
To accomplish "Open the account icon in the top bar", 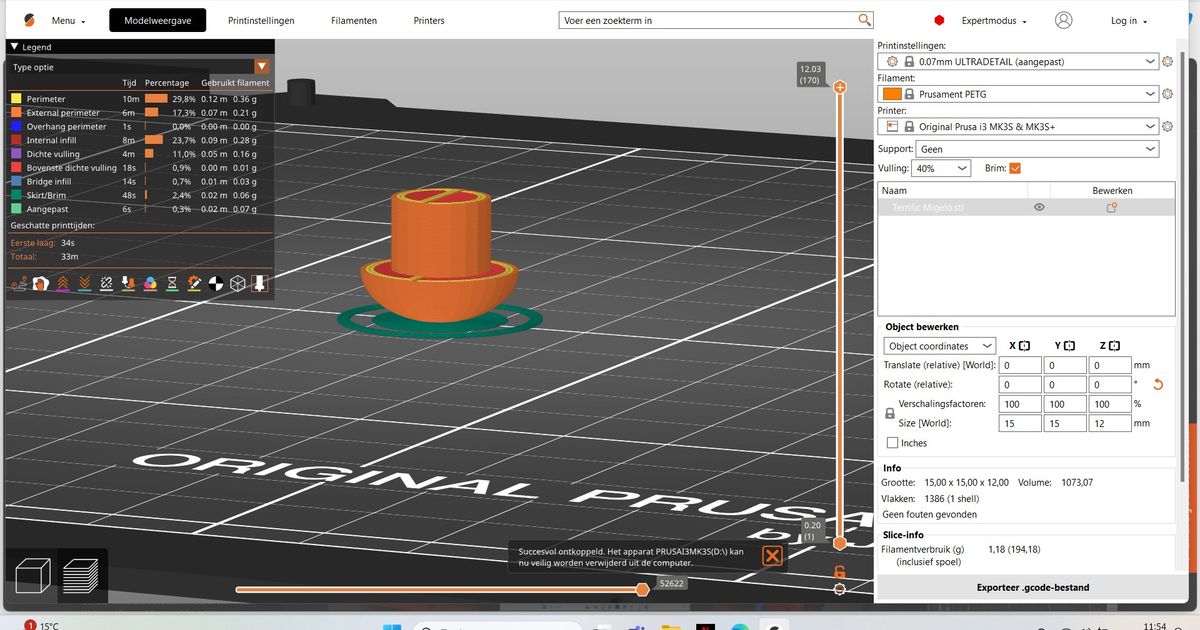I will pyautogui.click(x=1063, y=20).
